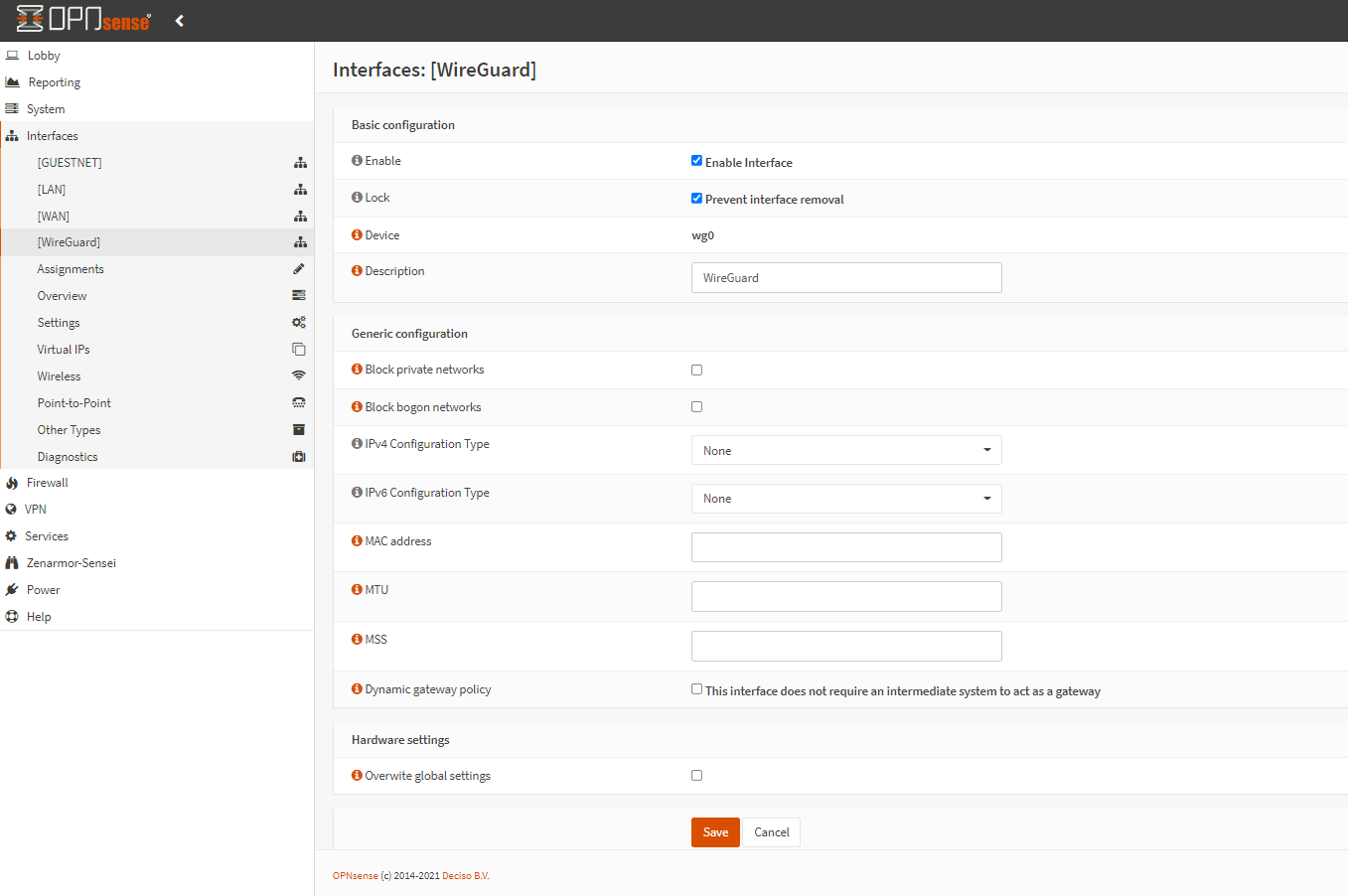The height and width of the screenshot is (896, 1348).
Task: Click the network icon beside [WireGuard]
Action: [x=299, y=241]
